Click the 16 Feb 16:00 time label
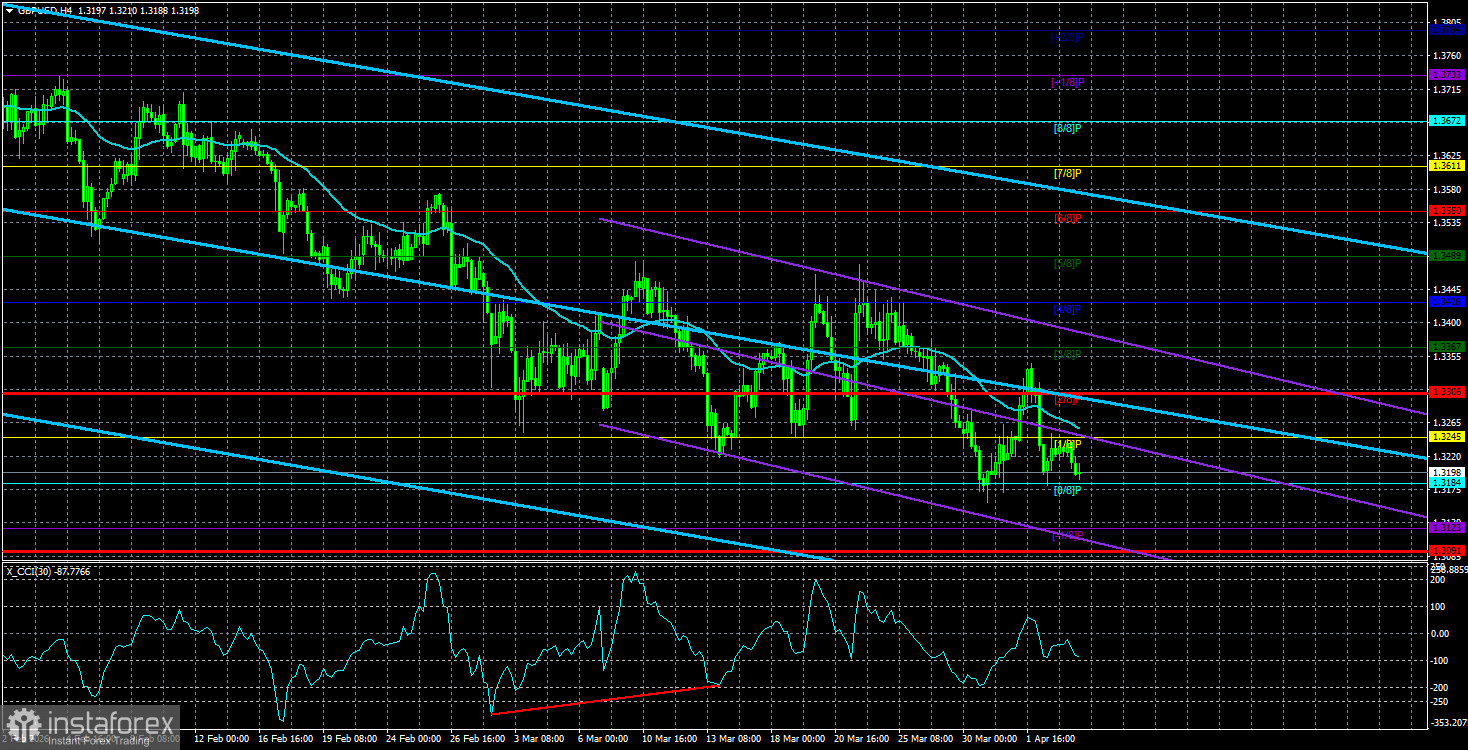 [286, 739]
